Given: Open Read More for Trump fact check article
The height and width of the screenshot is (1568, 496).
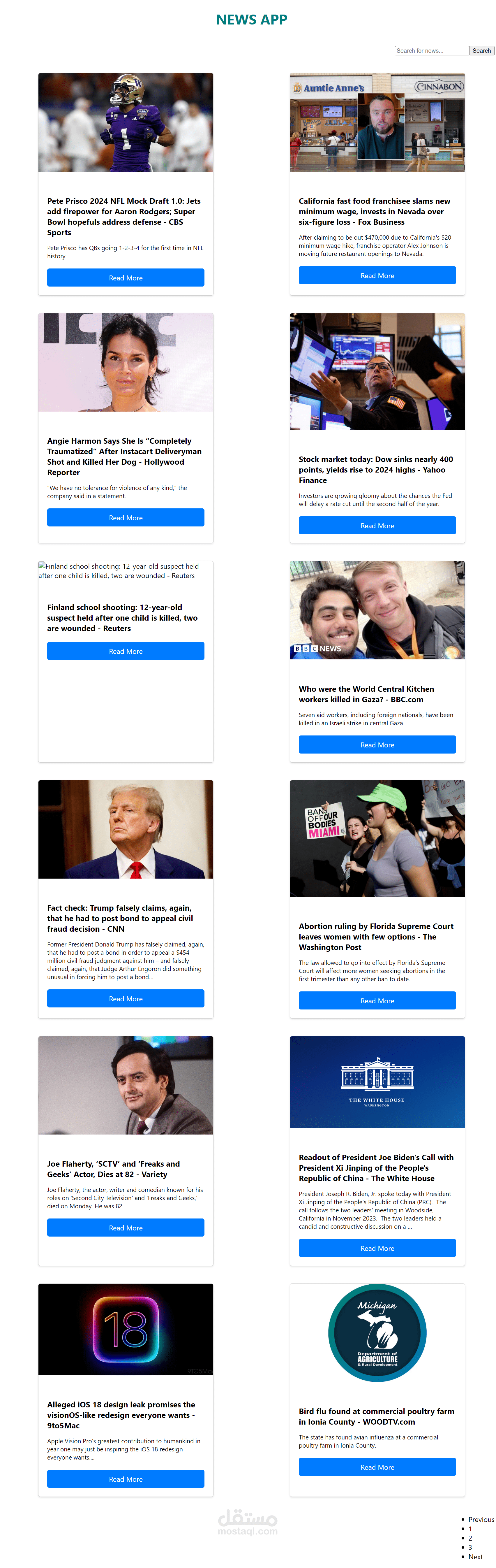Looking at the screenshot, I should (x=126, y=998).
